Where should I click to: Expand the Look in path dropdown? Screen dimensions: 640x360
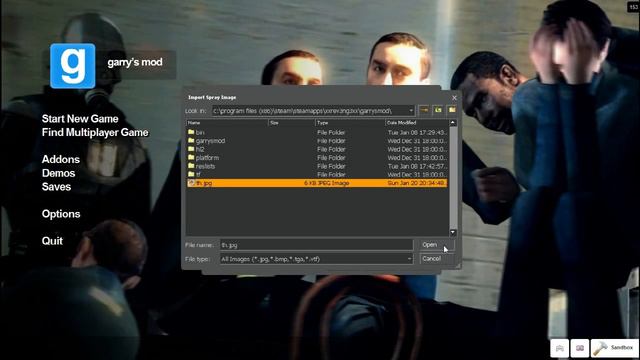click(411, 111)
